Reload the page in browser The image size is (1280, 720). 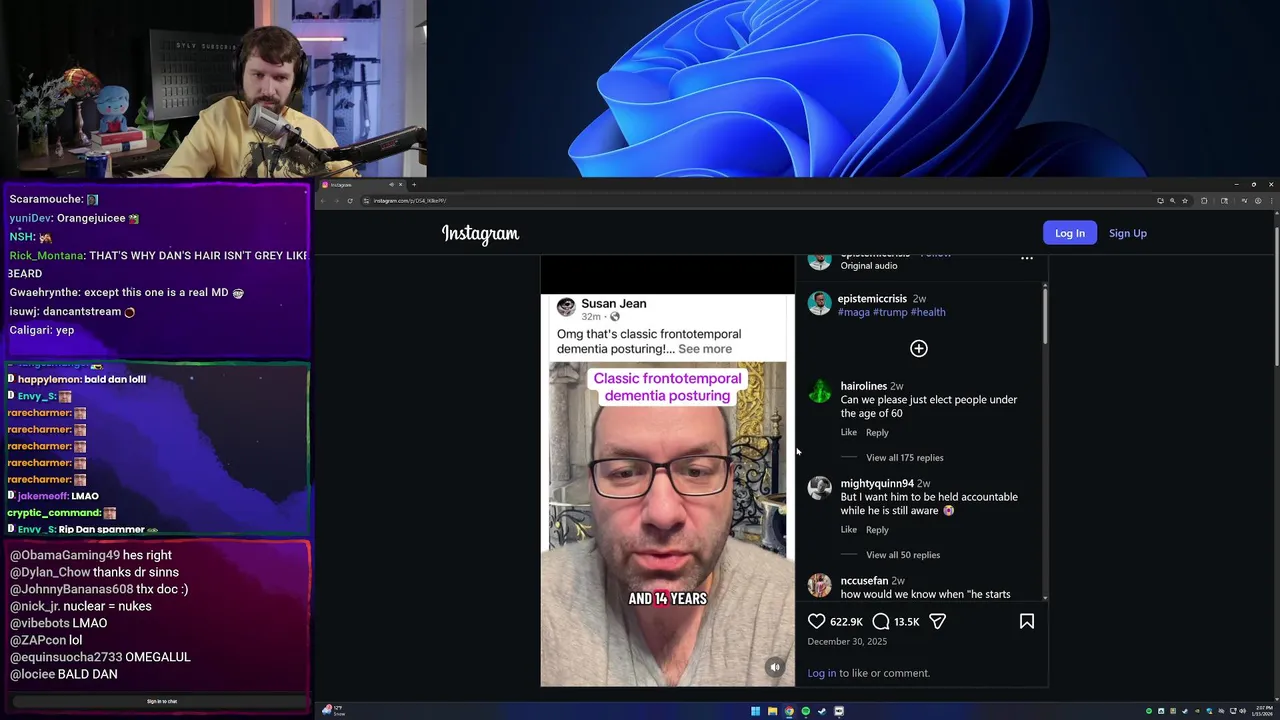click(349, 201)
